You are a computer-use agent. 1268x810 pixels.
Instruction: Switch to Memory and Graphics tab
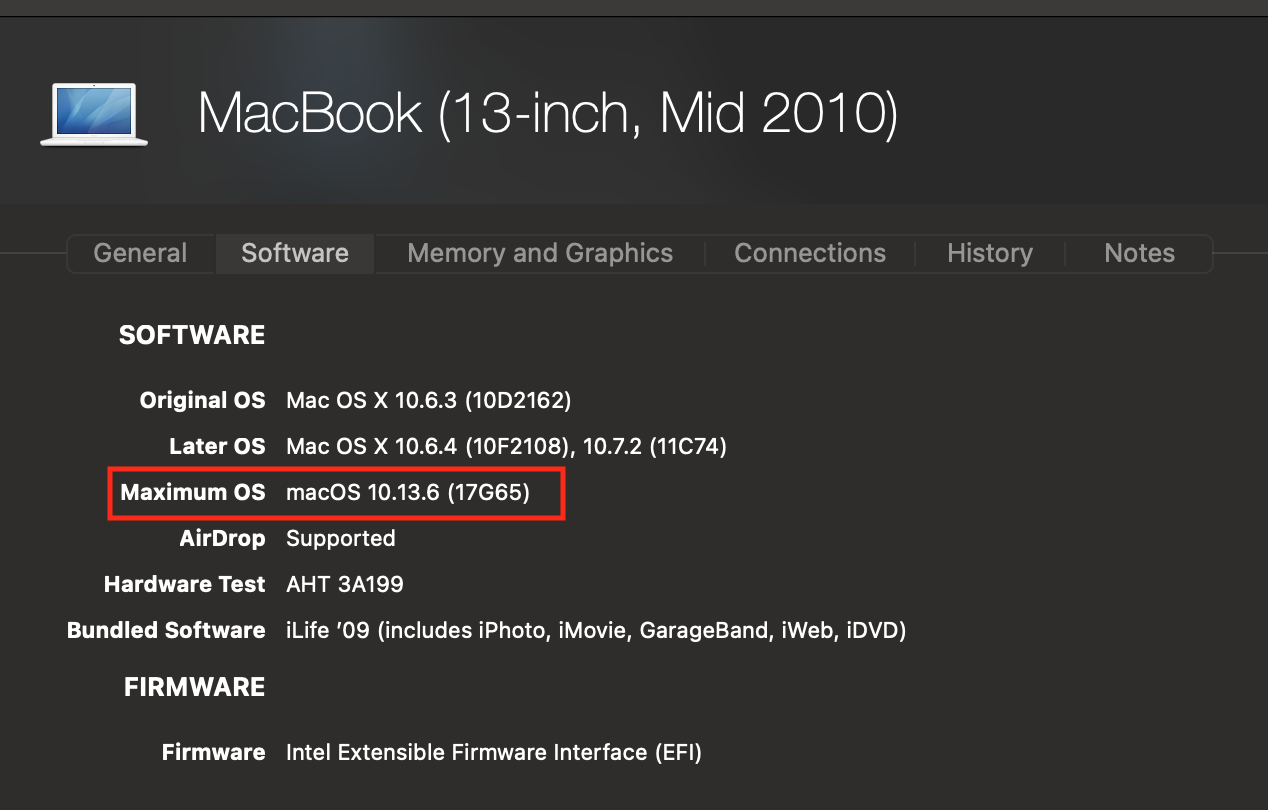[x=540, y=253]
